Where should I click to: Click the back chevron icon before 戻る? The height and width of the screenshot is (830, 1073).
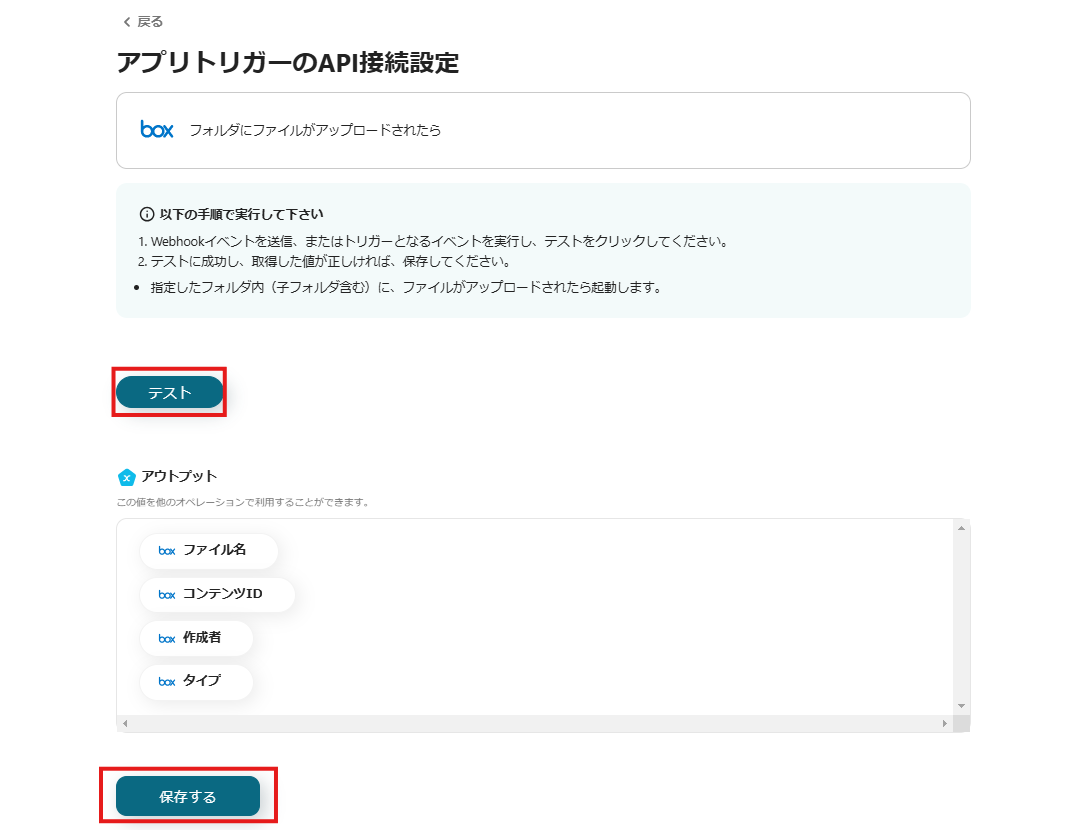click(127, 22)
